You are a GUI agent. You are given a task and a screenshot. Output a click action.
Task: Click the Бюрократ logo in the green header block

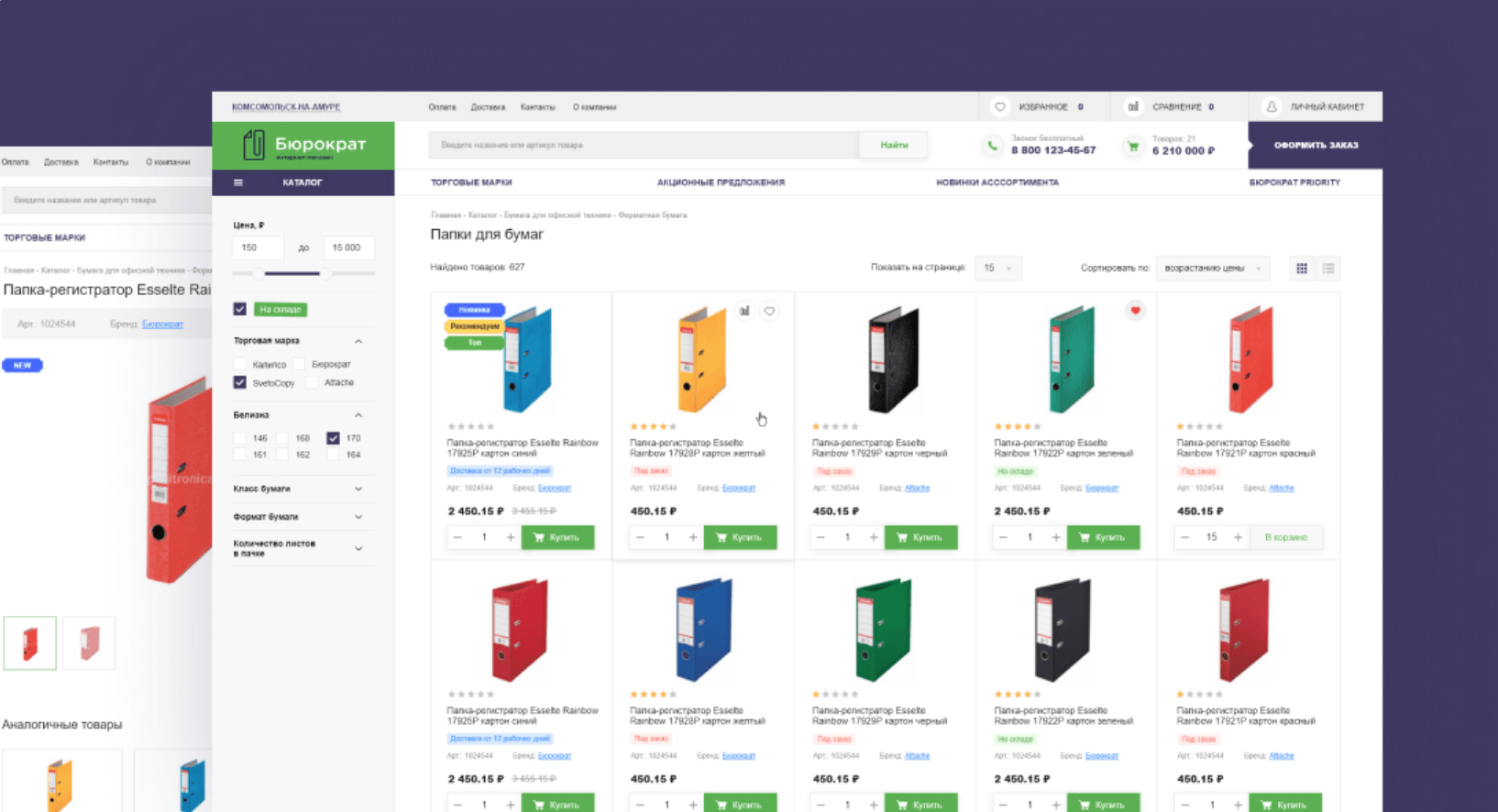click(x=303, y=146)
